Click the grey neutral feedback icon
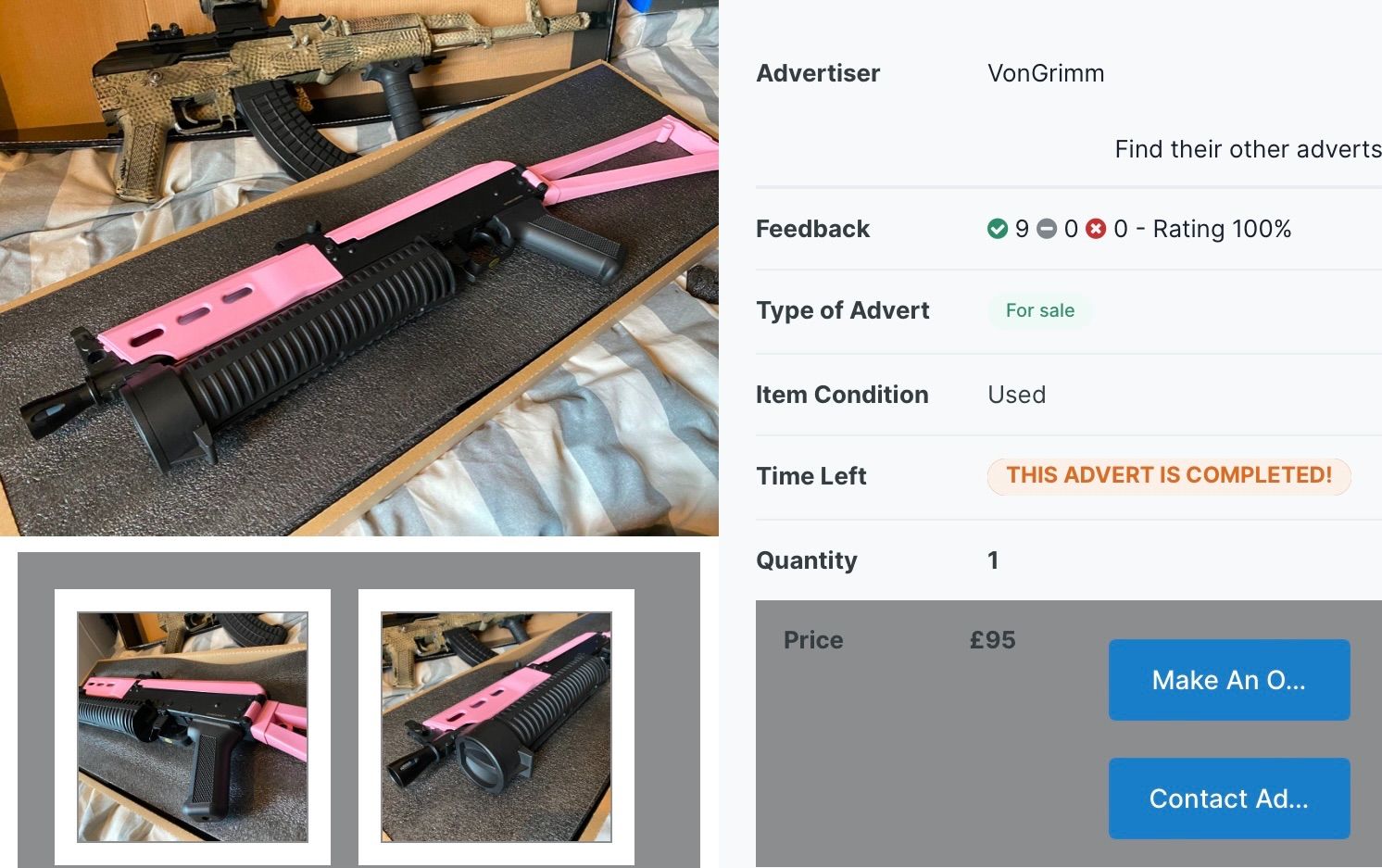This screenshot has height=868, width=1382. click(1047, 229)
